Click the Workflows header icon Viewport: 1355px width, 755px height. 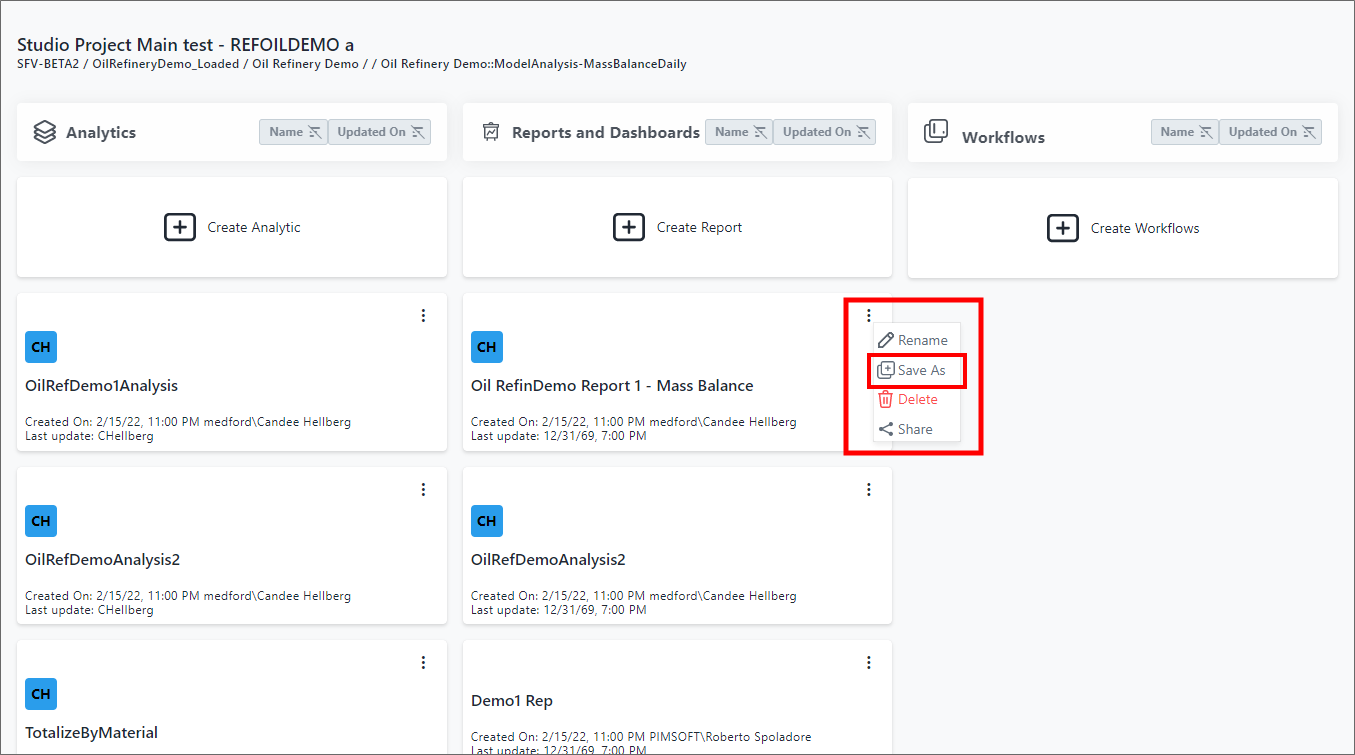click(x=935, y=132)
